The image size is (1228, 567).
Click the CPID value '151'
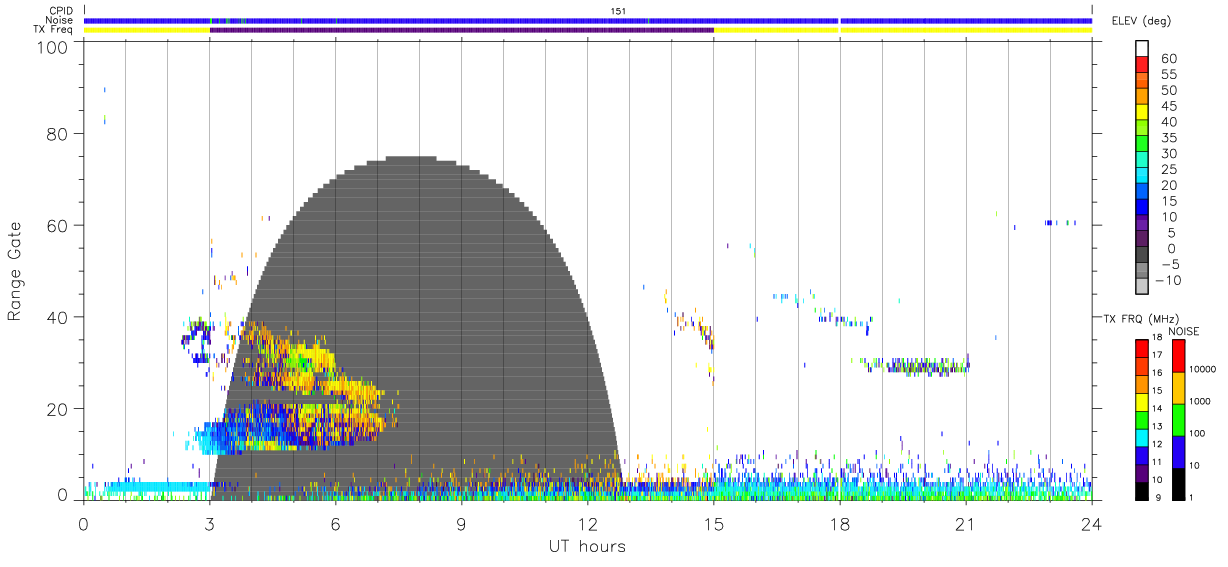618,11
